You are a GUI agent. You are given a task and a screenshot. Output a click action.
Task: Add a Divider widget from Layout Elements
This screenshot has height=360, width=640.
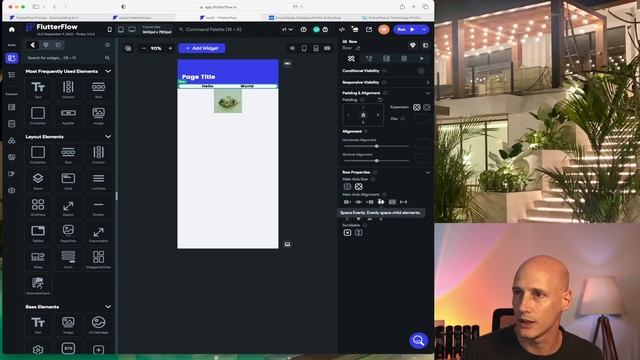[98, 207]
